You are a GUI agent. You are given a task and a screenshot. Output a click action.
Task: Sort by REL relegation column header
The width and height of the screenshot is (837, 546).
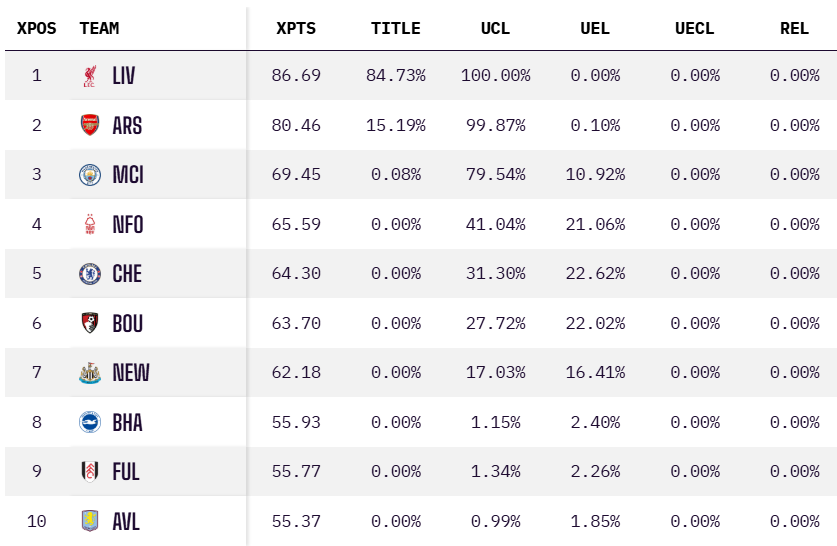coord(794,28)
